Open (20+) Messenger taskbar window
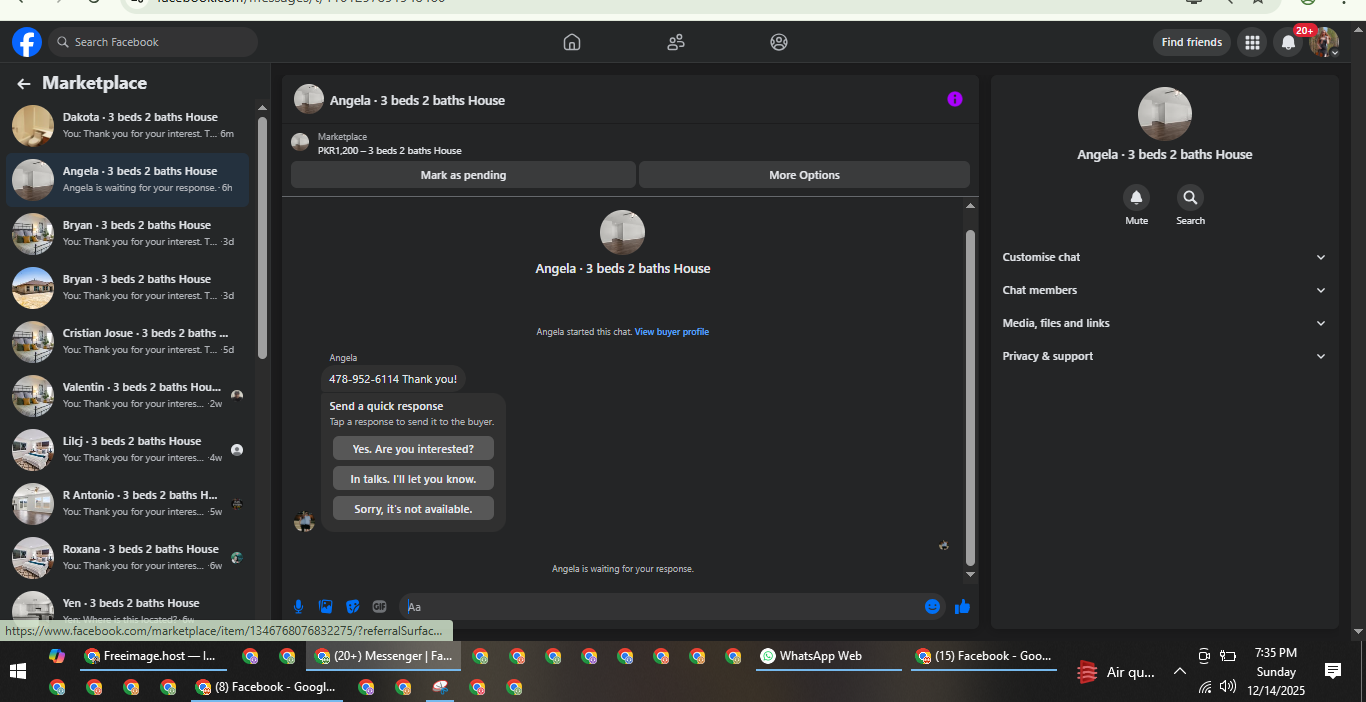 [384, 657]
